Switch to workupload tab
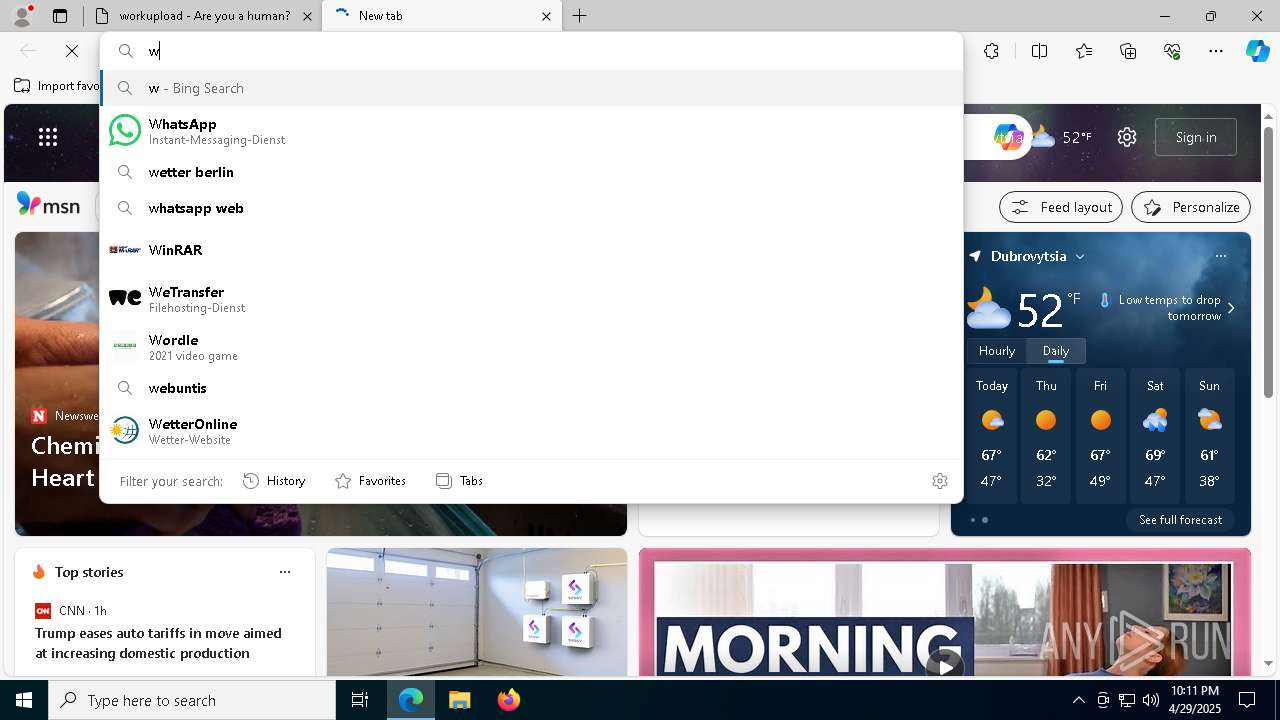This screenshot has width=1280, height=720. 204,16
